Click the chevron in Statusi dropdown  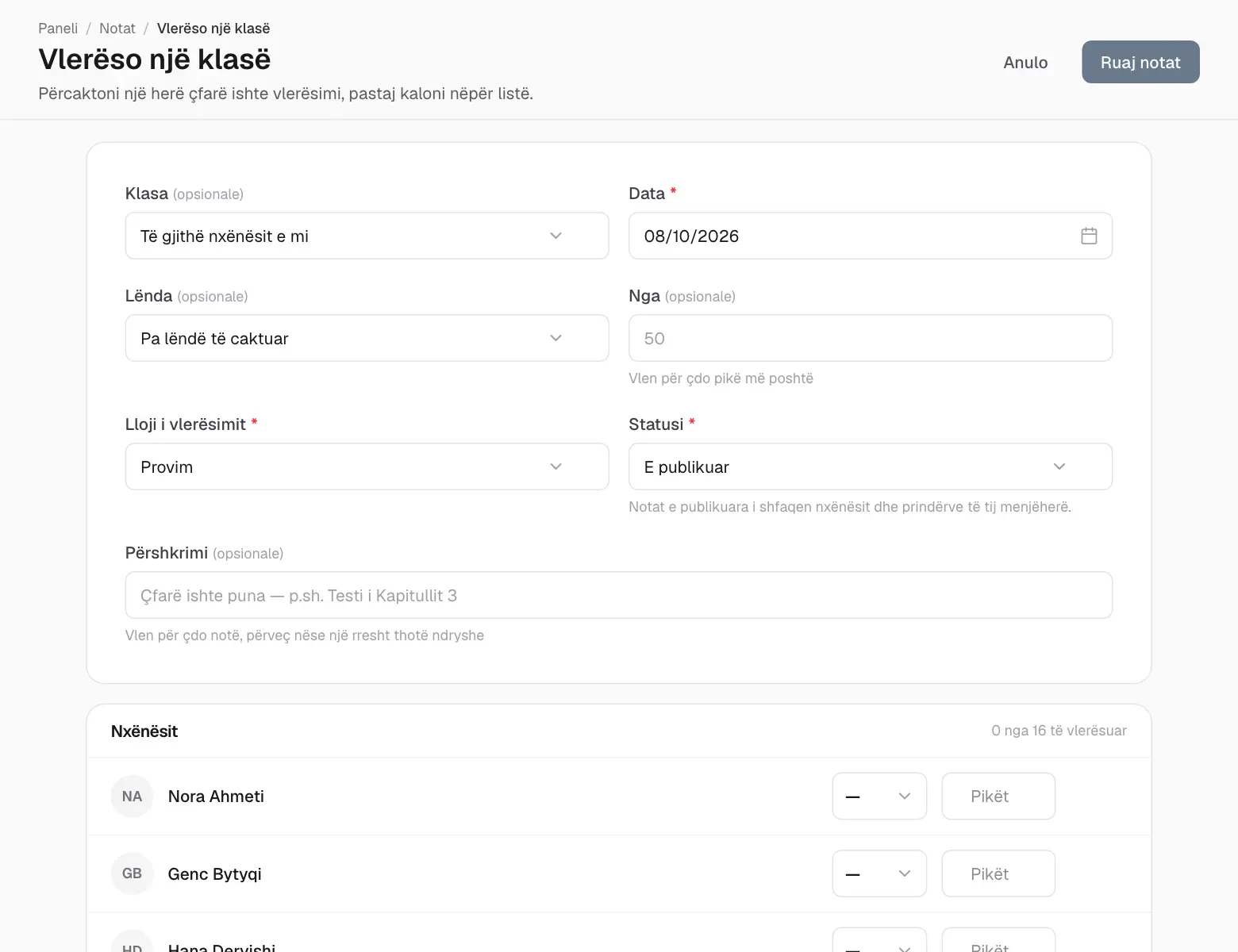coord(1059,466)
